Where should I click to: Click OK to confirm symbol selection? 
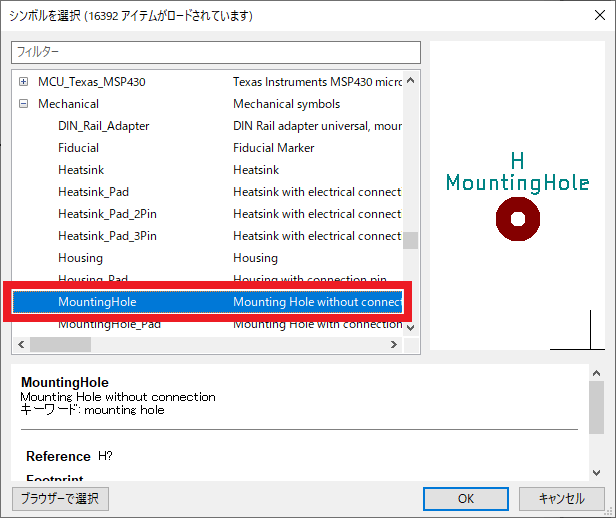[x=465, y=498]
